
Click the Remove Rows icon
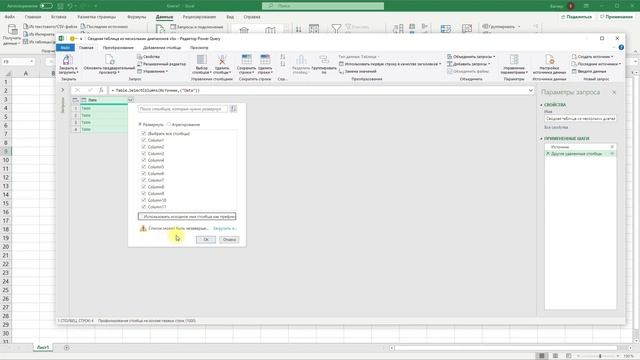(265, 60)
